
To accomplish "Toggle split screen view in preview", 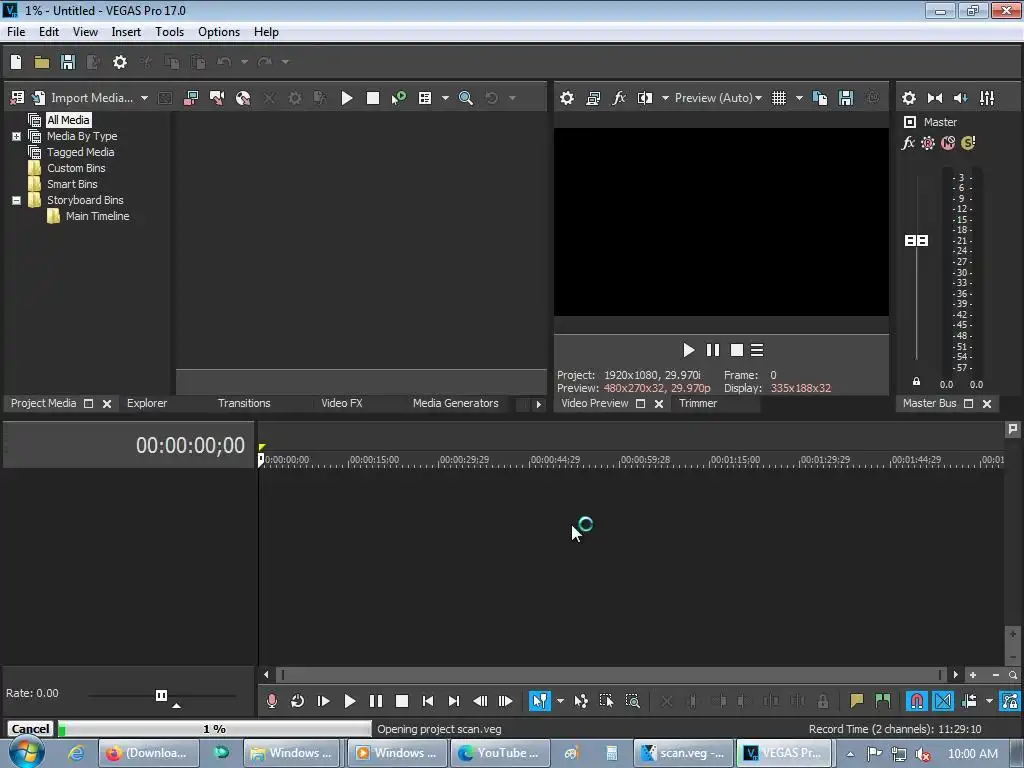I will [645, 98].
